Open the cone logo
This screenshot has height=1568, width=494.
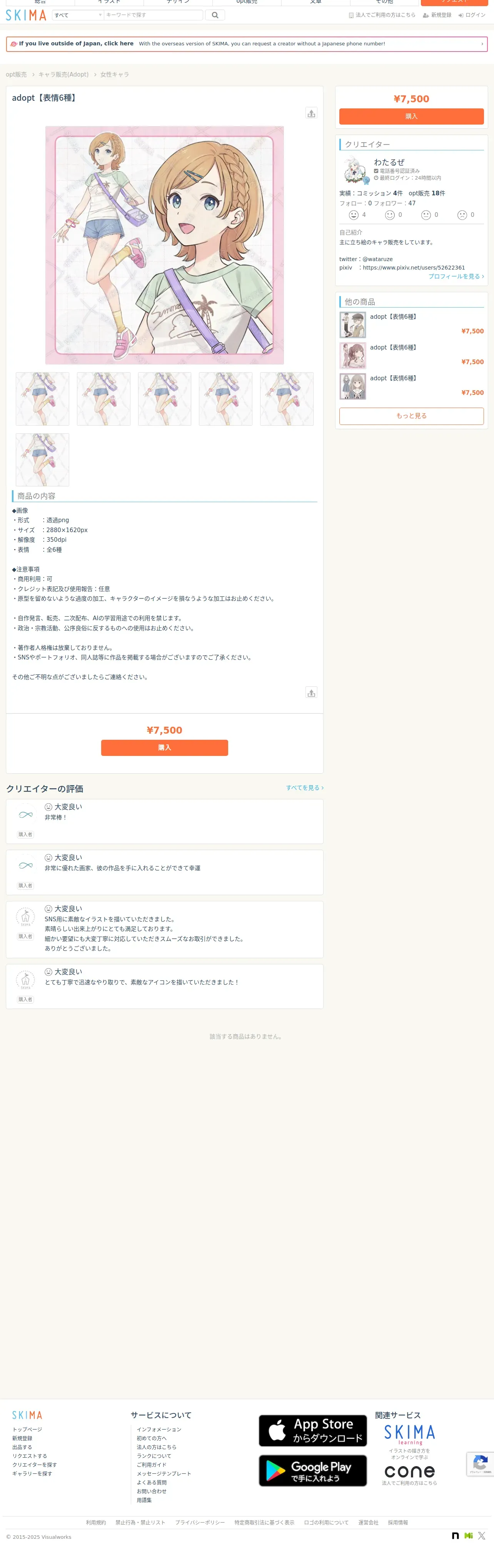(x=409, y=1472)
